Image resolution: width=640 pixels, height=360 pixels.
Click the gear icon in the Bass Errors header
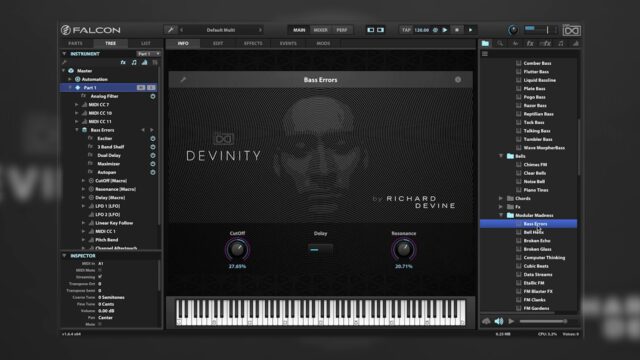tap(458, 80)
